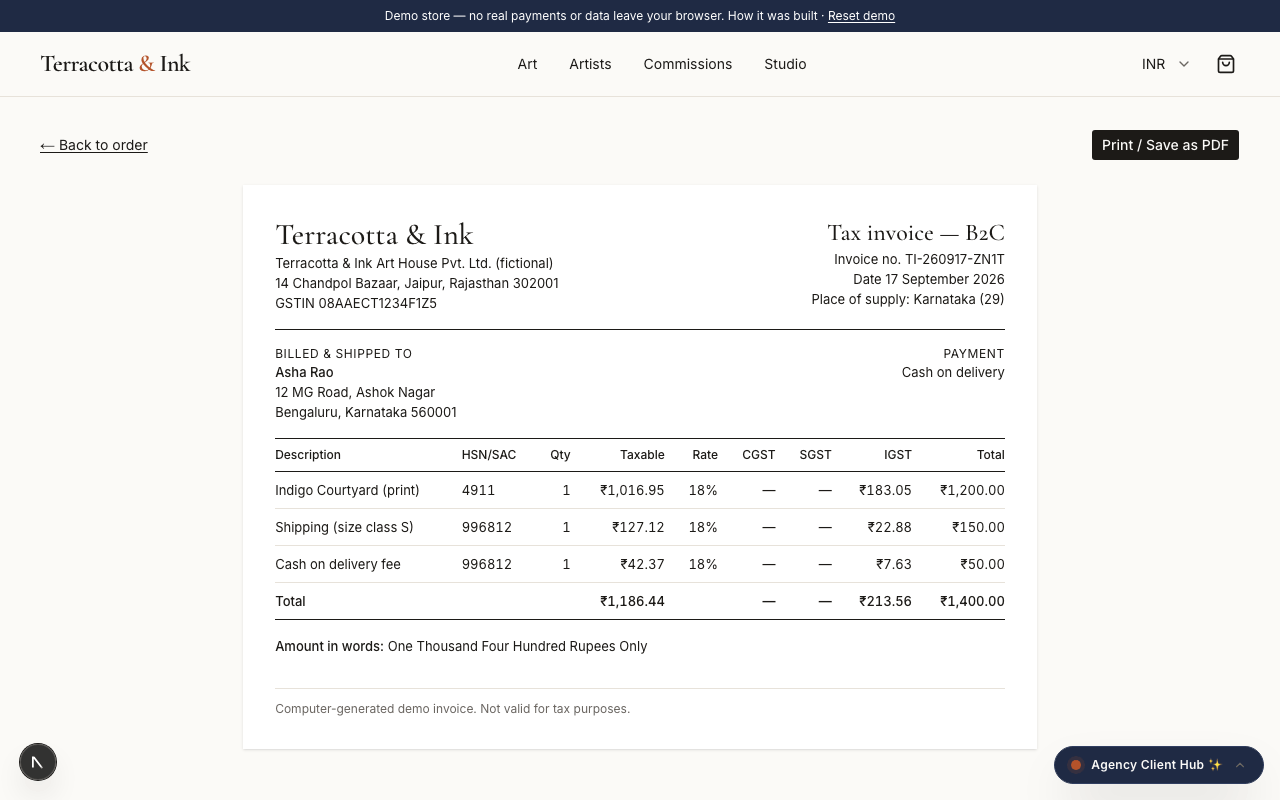Click the Cash on delivery fee IGST ₹7.63

tap(894, 564)
